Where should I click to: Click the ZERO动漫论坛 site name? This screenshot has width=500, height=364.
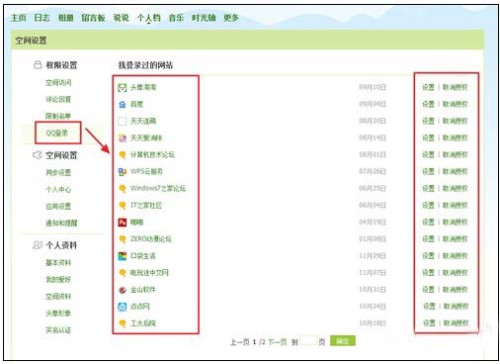tap(151, 239)
